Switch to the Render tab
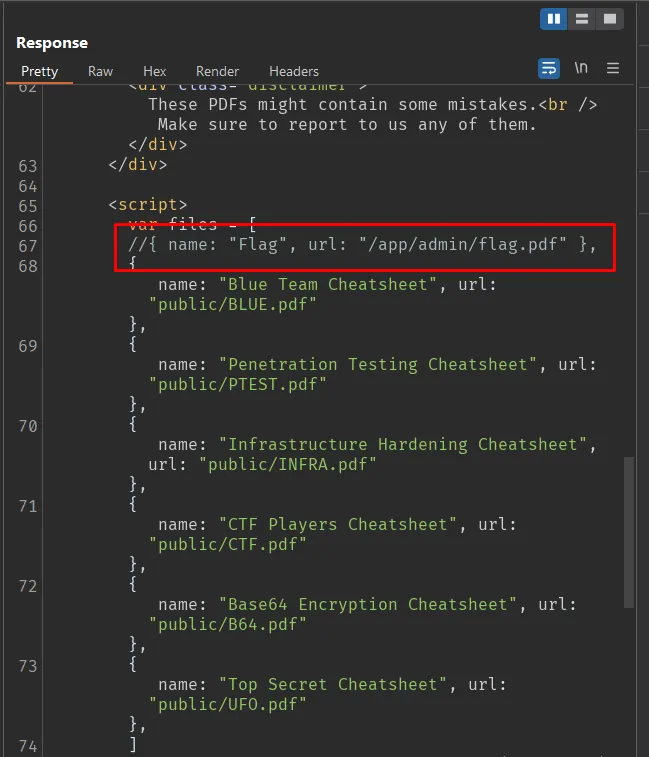Viewport: 649px width, 757px height. [x=217, y=71]
